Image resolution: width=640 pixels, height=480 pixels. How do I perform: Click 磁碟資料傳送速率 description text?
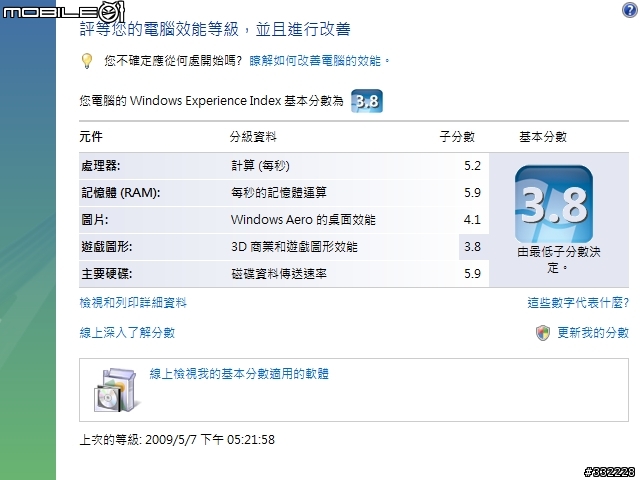[x=279, y=273]
